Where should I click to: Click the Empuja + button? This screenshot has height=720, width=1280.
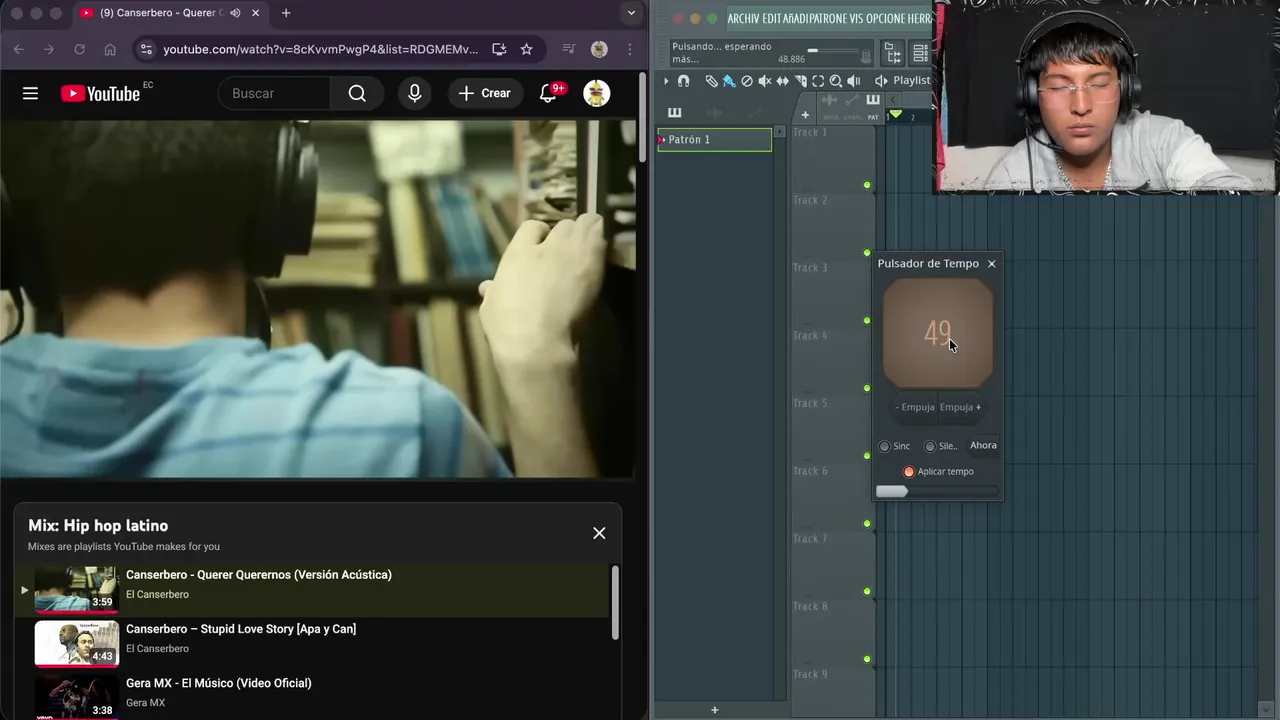[960, 407]
